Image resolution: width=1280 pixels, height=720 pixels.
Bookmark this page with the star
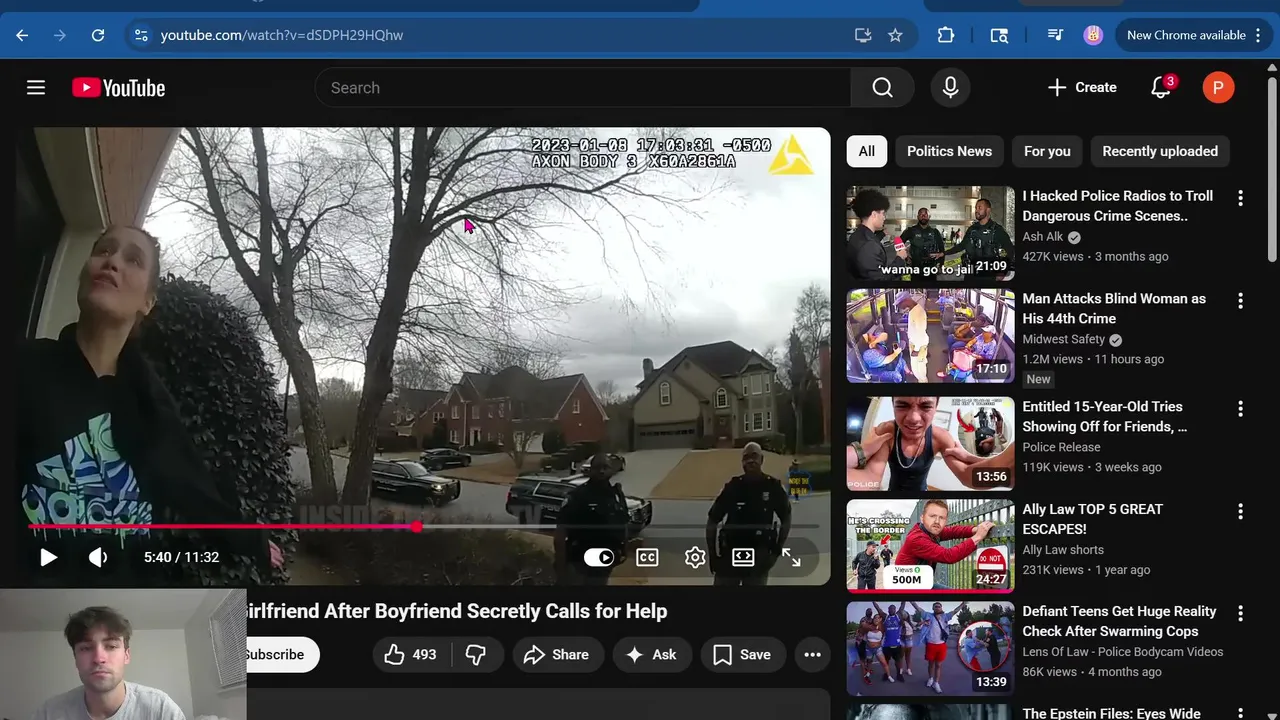click(x=895, y=35)
